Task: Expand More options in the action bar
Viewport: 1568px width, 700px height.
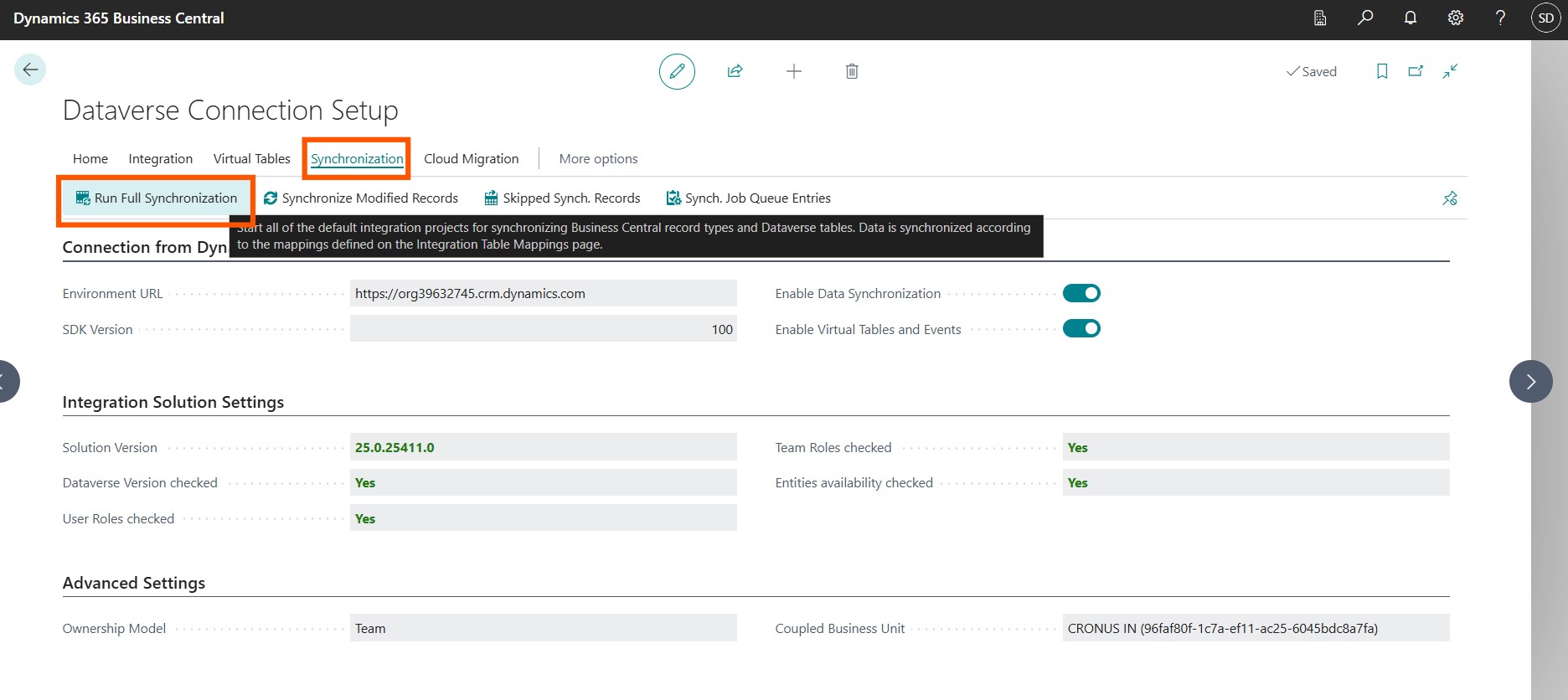Action: pyautogui.click(x=598, y=158)
